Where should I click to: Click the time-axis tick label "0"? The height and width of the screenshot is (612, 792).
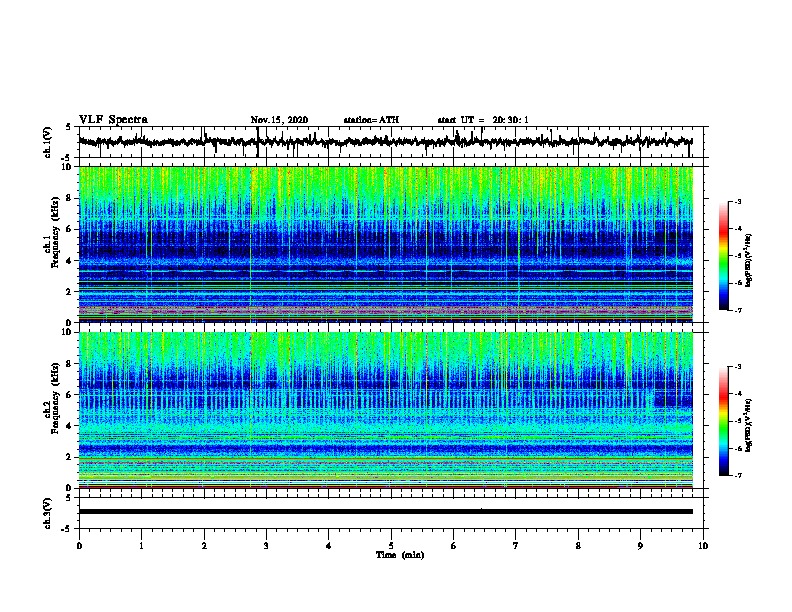click(79, 546)
